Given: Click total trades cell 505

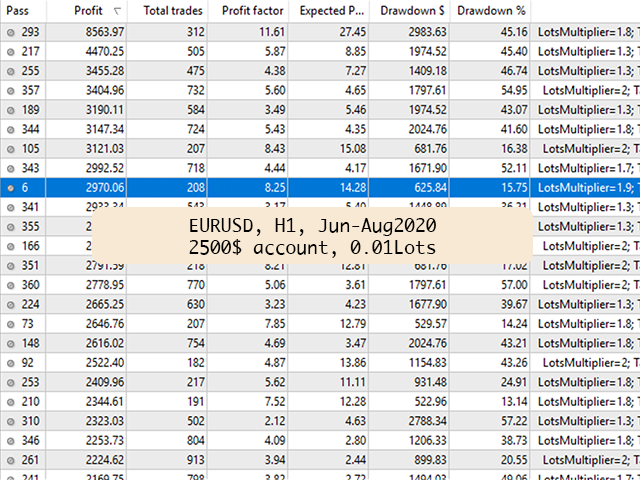Looking at the screenshot, I should pos(196,51).
